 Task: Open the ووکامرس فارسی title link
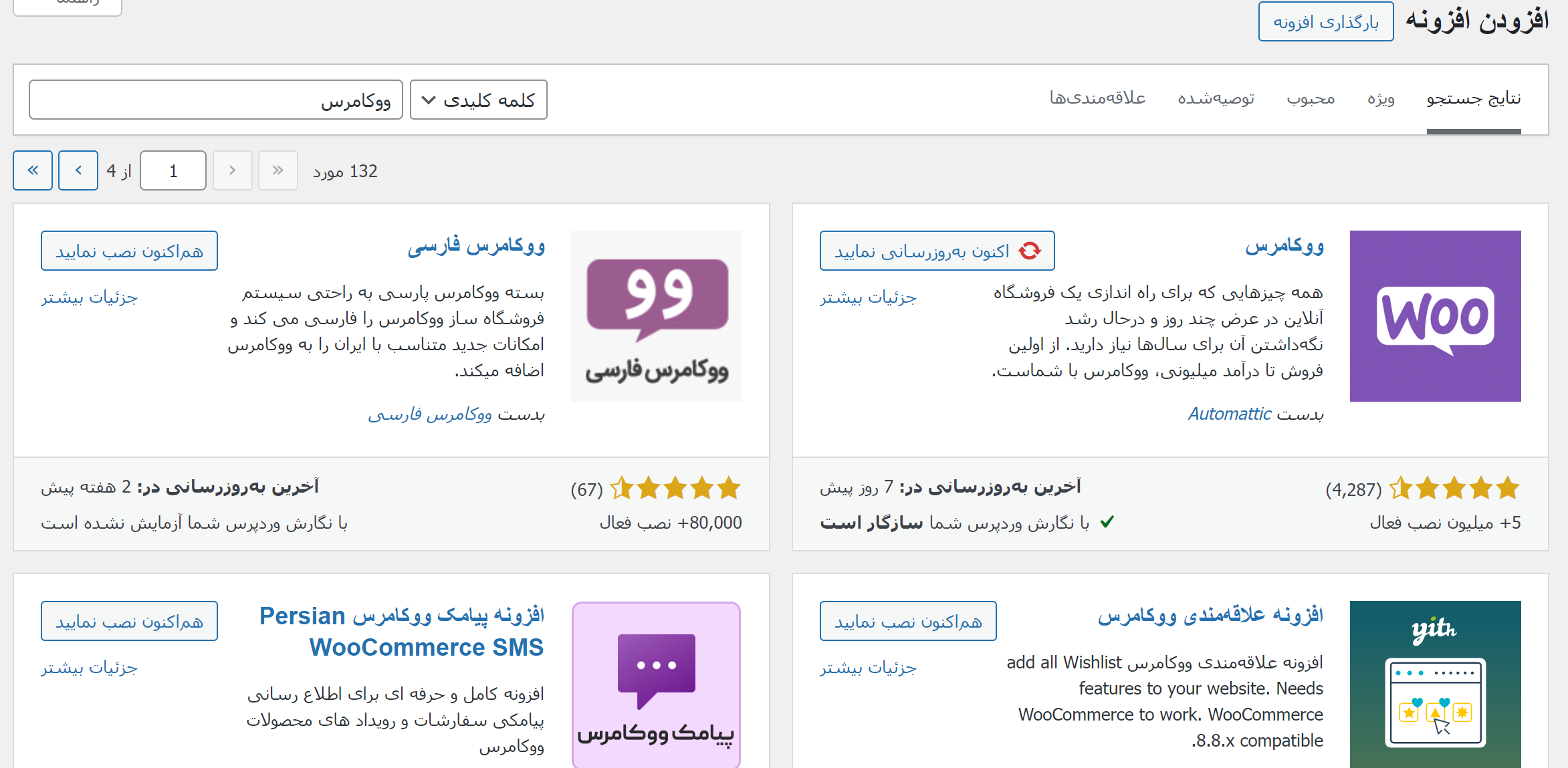point(476,246)
